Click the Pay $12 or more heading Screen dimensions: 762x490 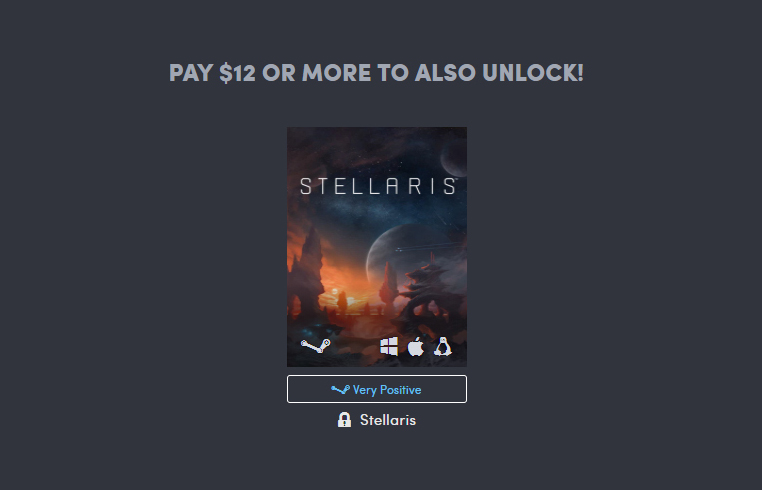point(376,73)
